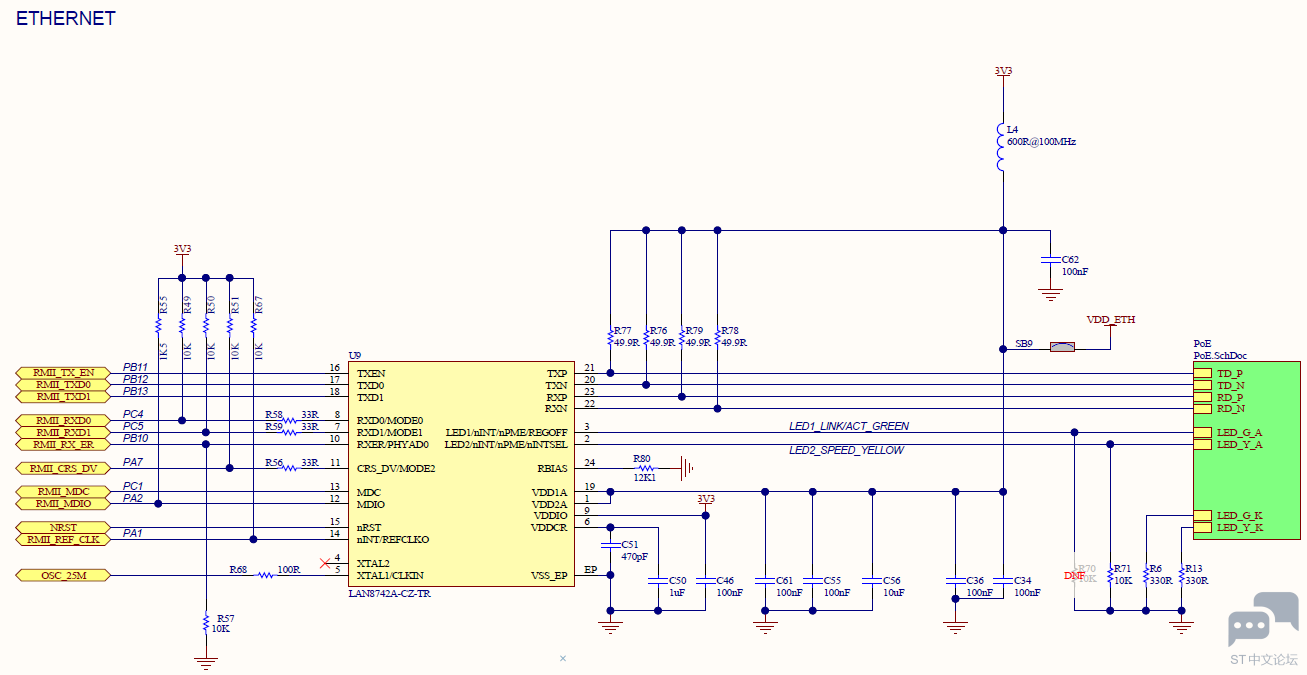Select the RMII_RXD1 port

pyautogui.click(x=63, y=433)
